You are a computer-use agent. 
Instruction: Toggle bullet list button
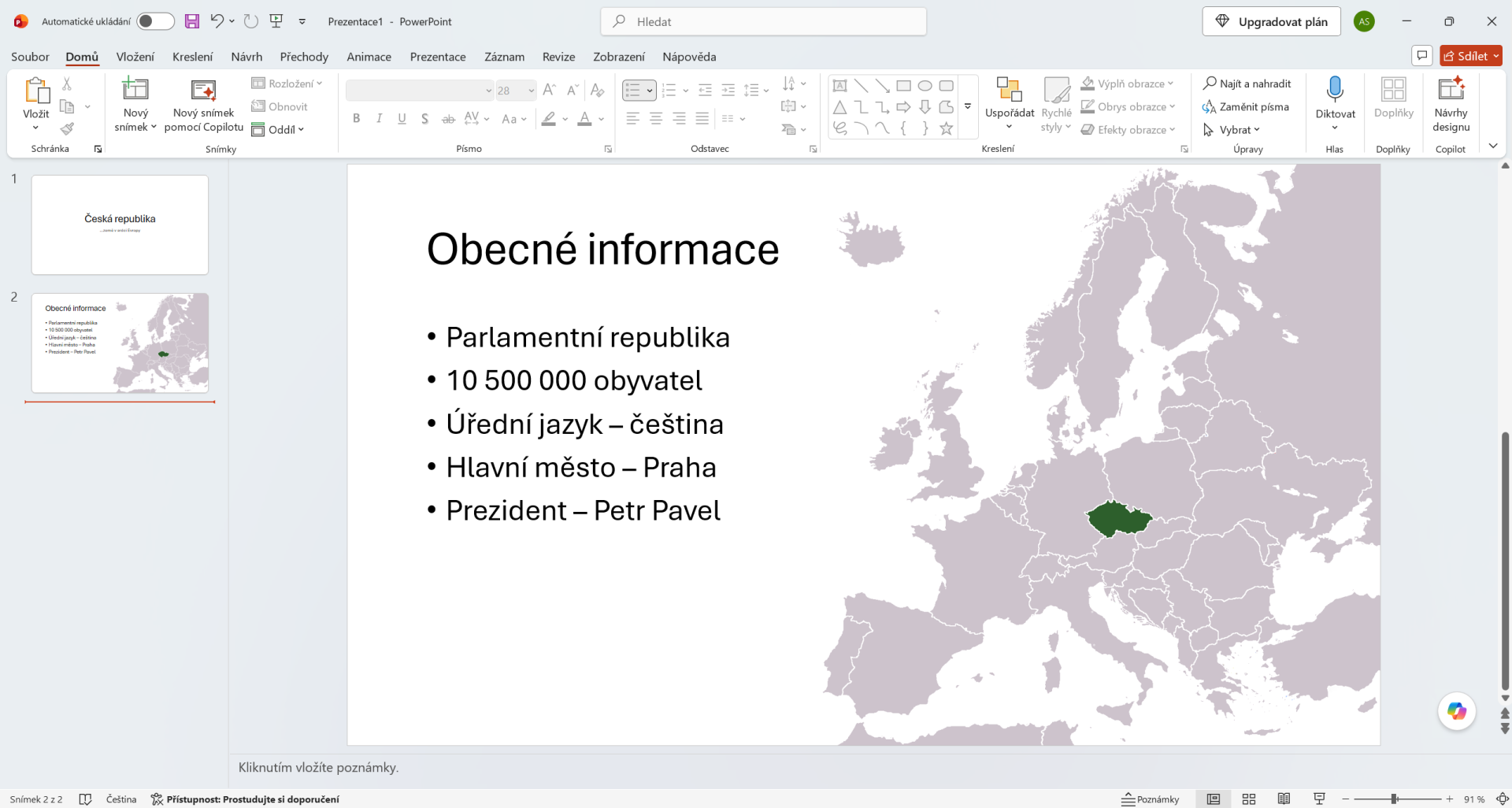[632, 90]
